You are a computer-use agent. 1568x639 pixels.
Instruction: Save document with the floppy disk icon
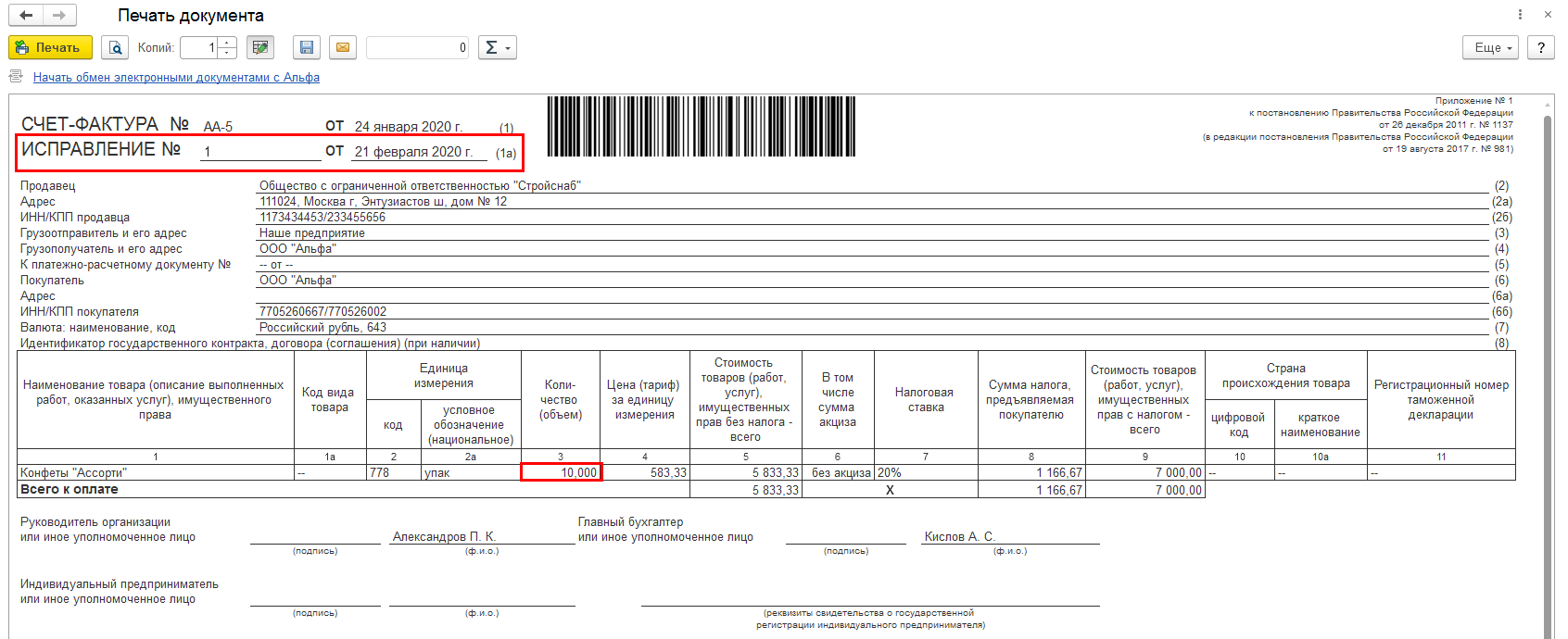point(307,47)
